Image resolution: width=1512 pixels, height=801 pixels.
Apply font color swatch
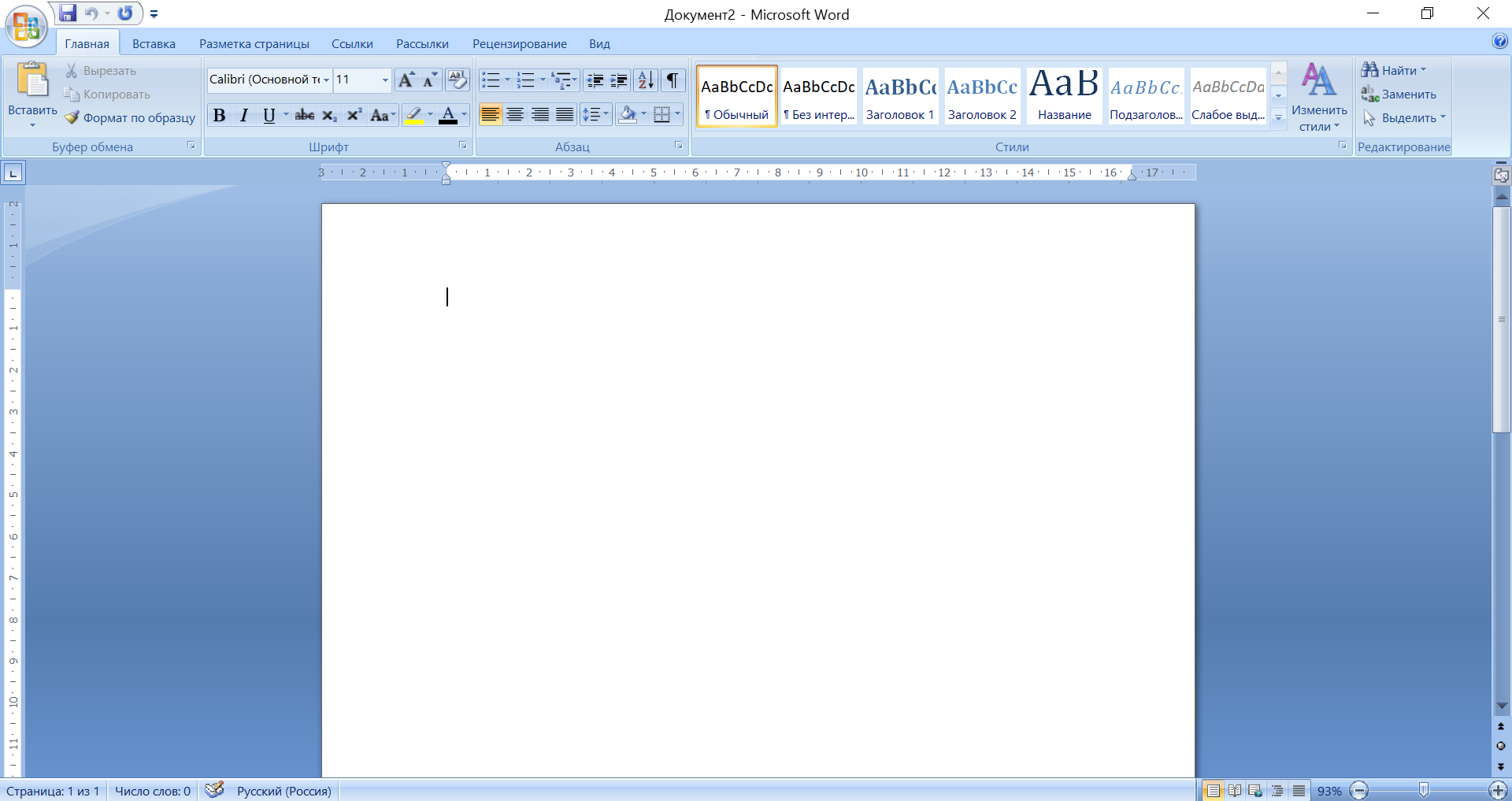click(448, 115)
